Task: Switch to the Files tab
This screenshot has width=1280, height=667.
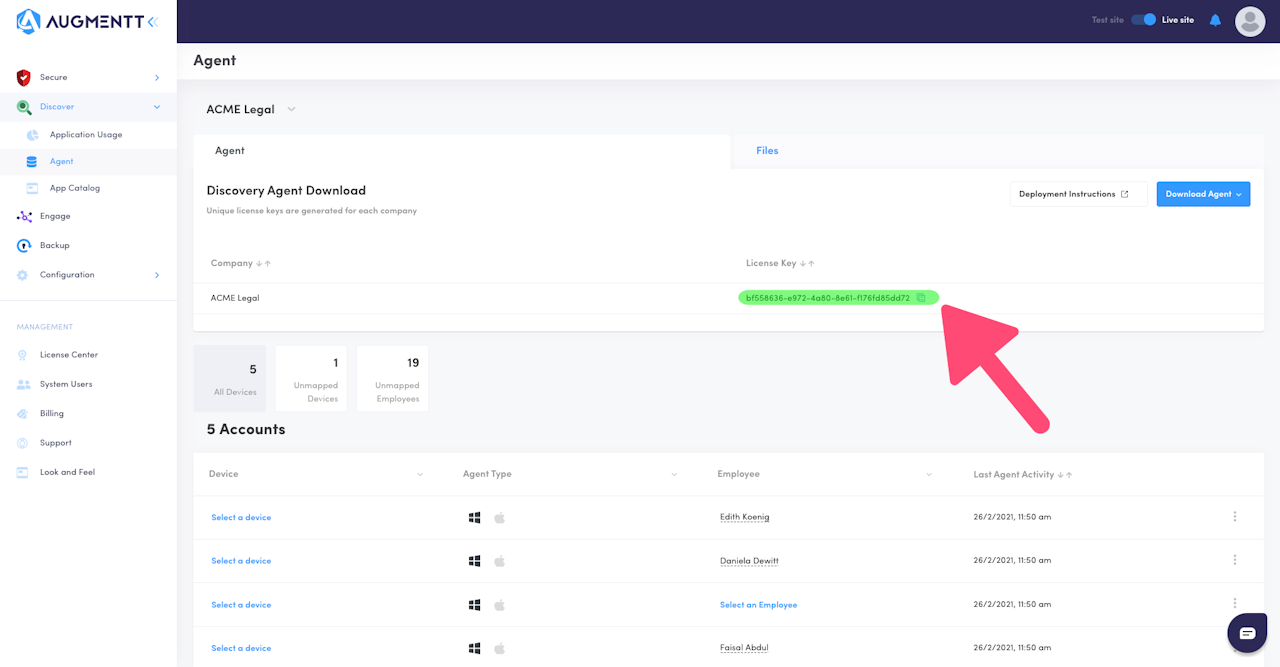Action: pyautogui.click(x=767, y=151)
